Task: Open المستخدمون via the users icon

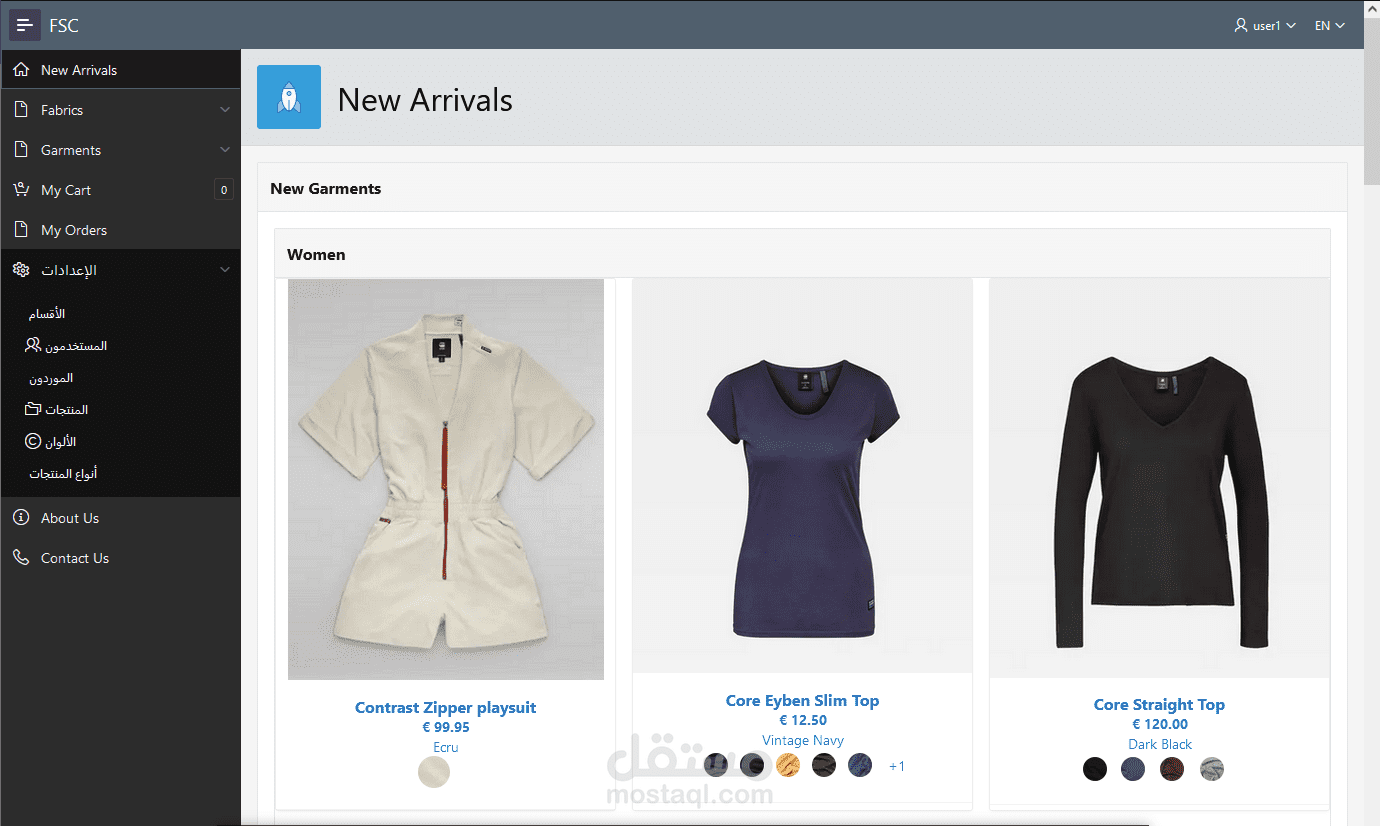Action: (33, 346)
